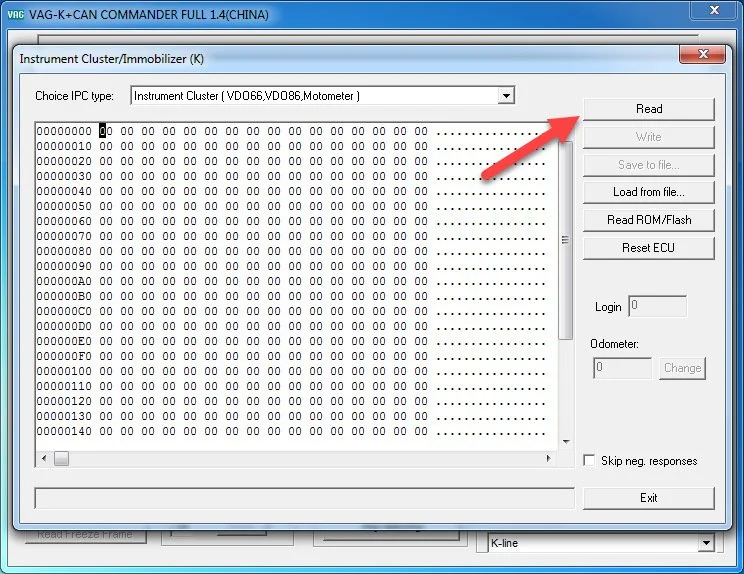The image size is (744, 574).
Task: Select hex row address 00000080
Action: coord(64,251)
